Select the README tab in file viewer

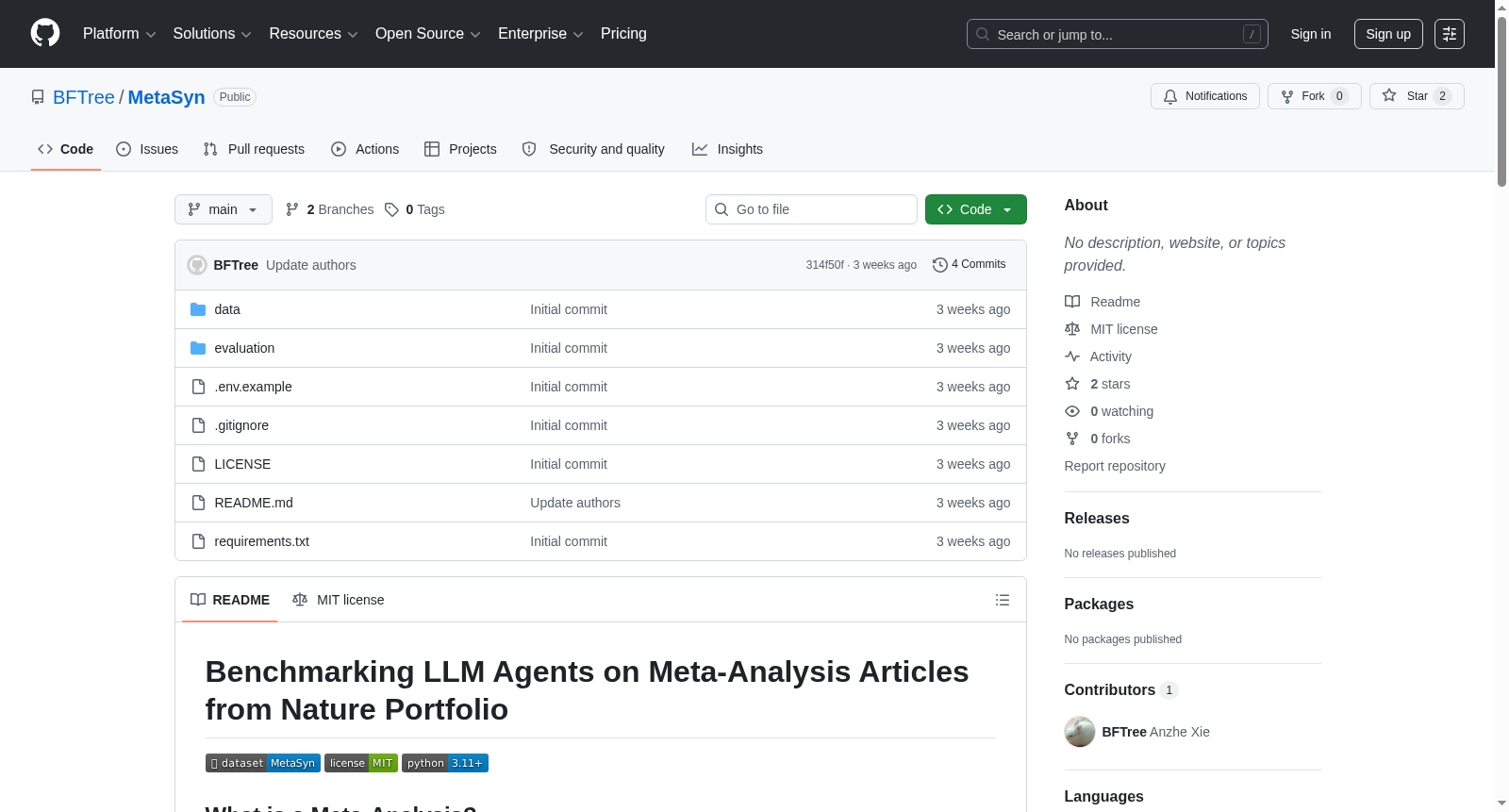coord(230,600)
